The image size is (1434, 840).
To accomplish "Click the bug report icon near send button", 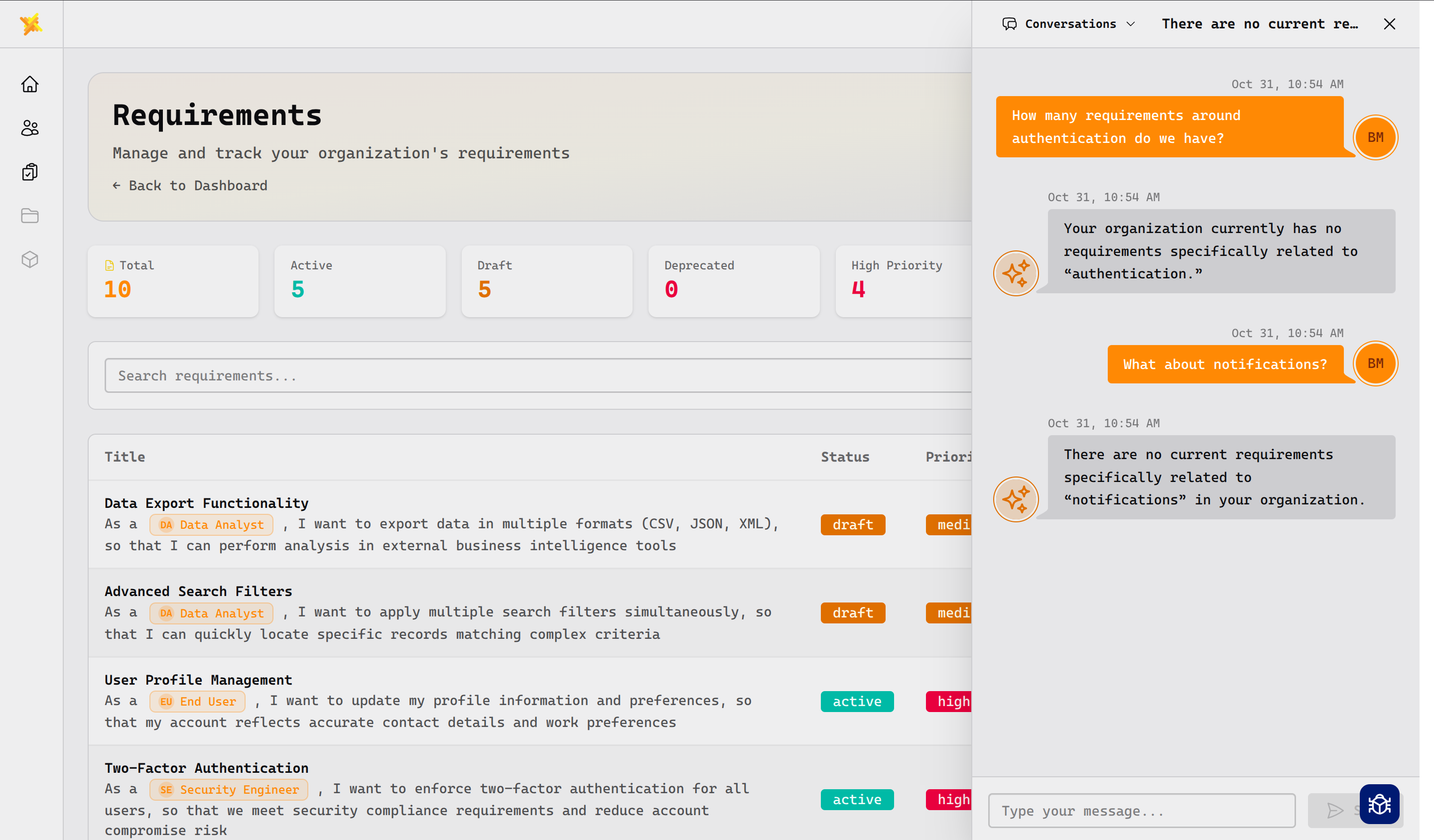I will (x=1379, y=804).
